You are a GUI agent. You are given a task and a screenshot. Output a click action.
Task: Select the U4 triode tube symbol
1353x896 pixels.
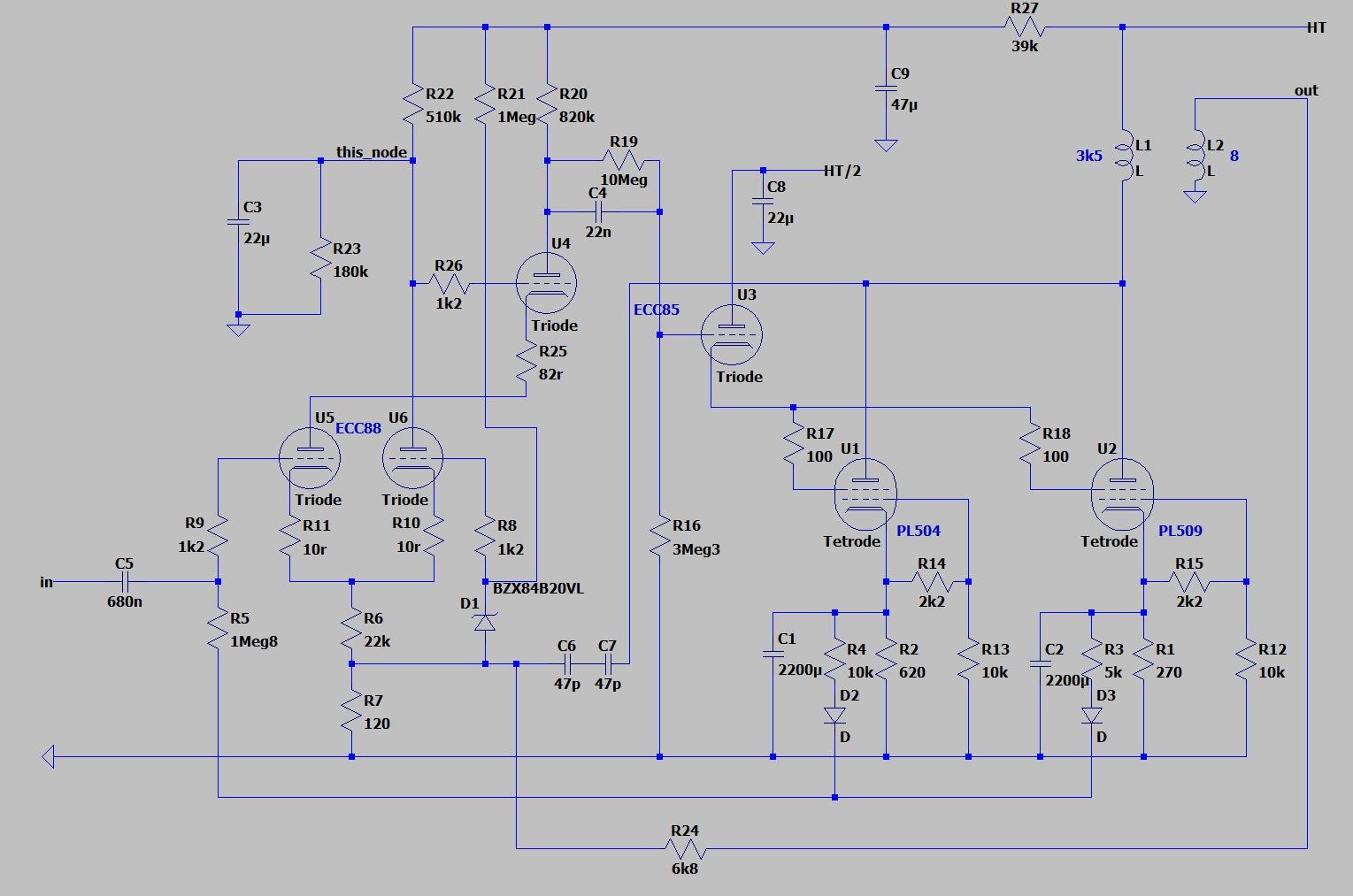pos(546,283)
